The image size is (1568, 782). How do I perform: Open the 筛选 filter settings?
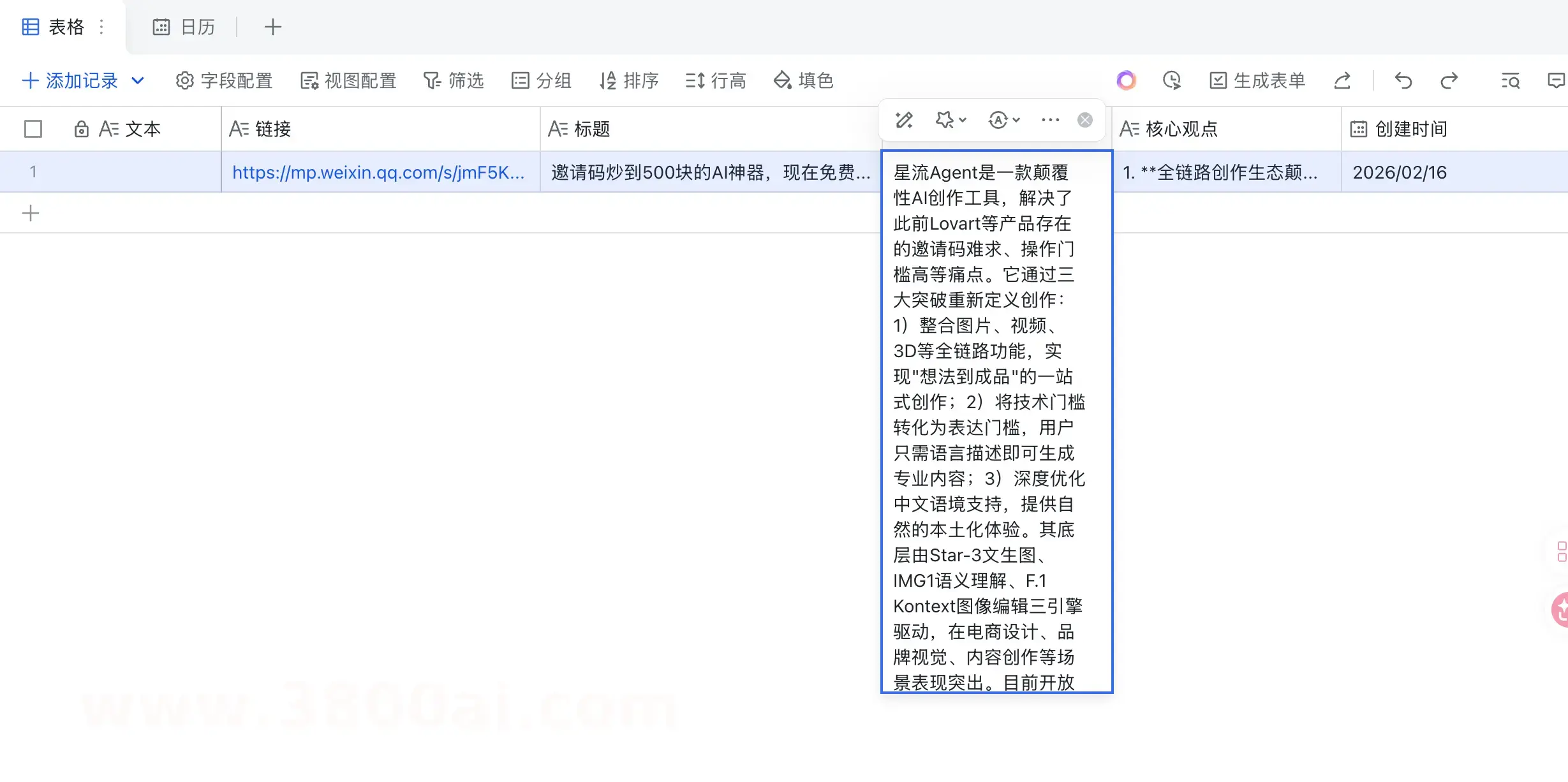pyautogui.click(x=454, y=80)
